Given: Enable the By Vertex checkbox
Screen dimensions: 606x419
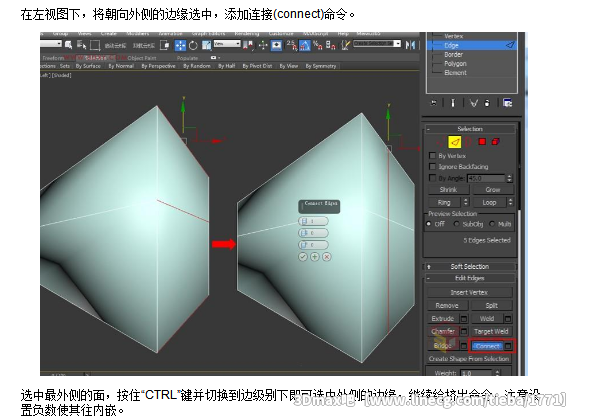Looking at the screenshot, I should (x=432, y=156).
